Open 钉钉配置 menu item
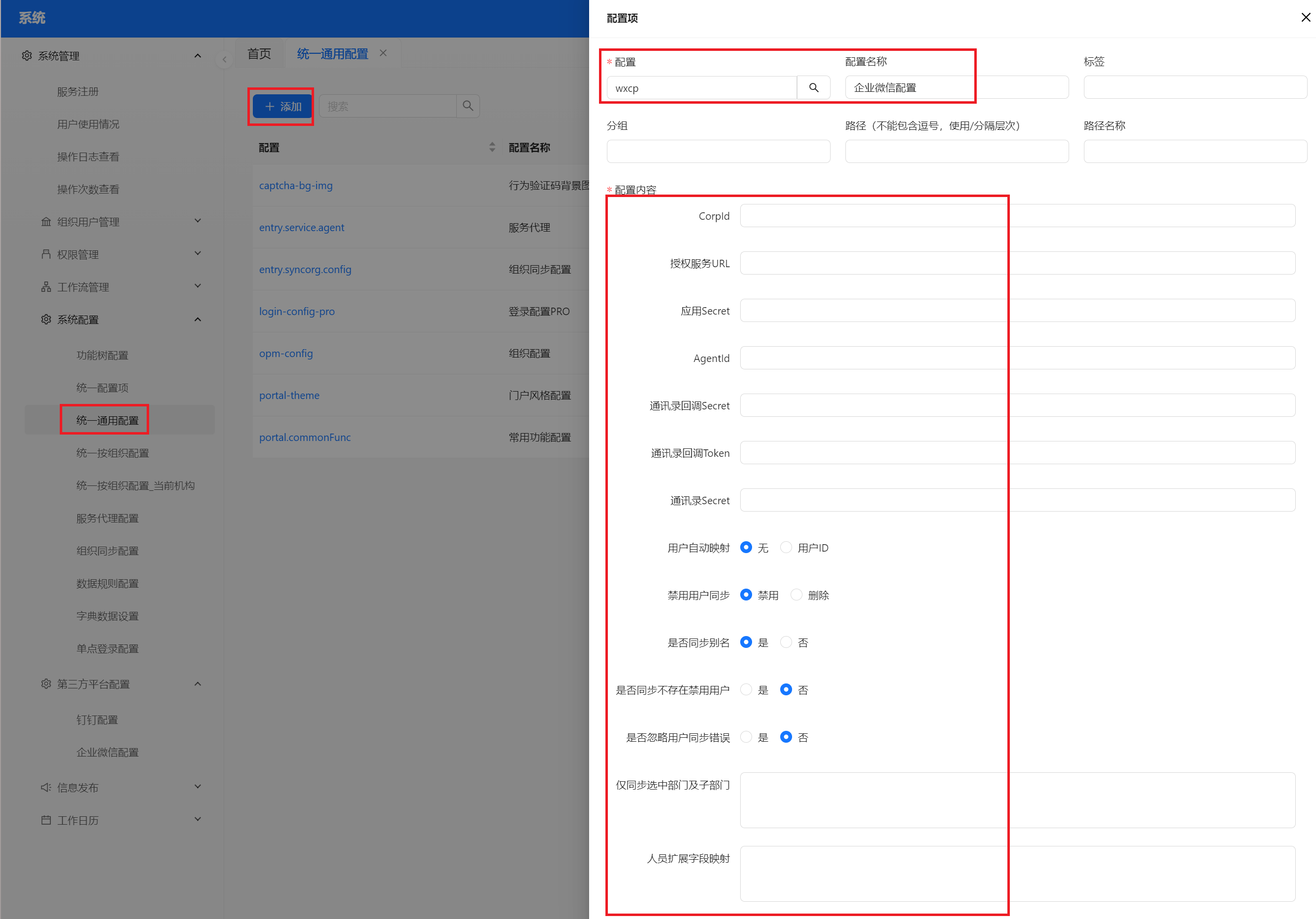Image resolution: width=1316 pixels, height=919 pixels. pyautogui.click(x=97, y=720)
